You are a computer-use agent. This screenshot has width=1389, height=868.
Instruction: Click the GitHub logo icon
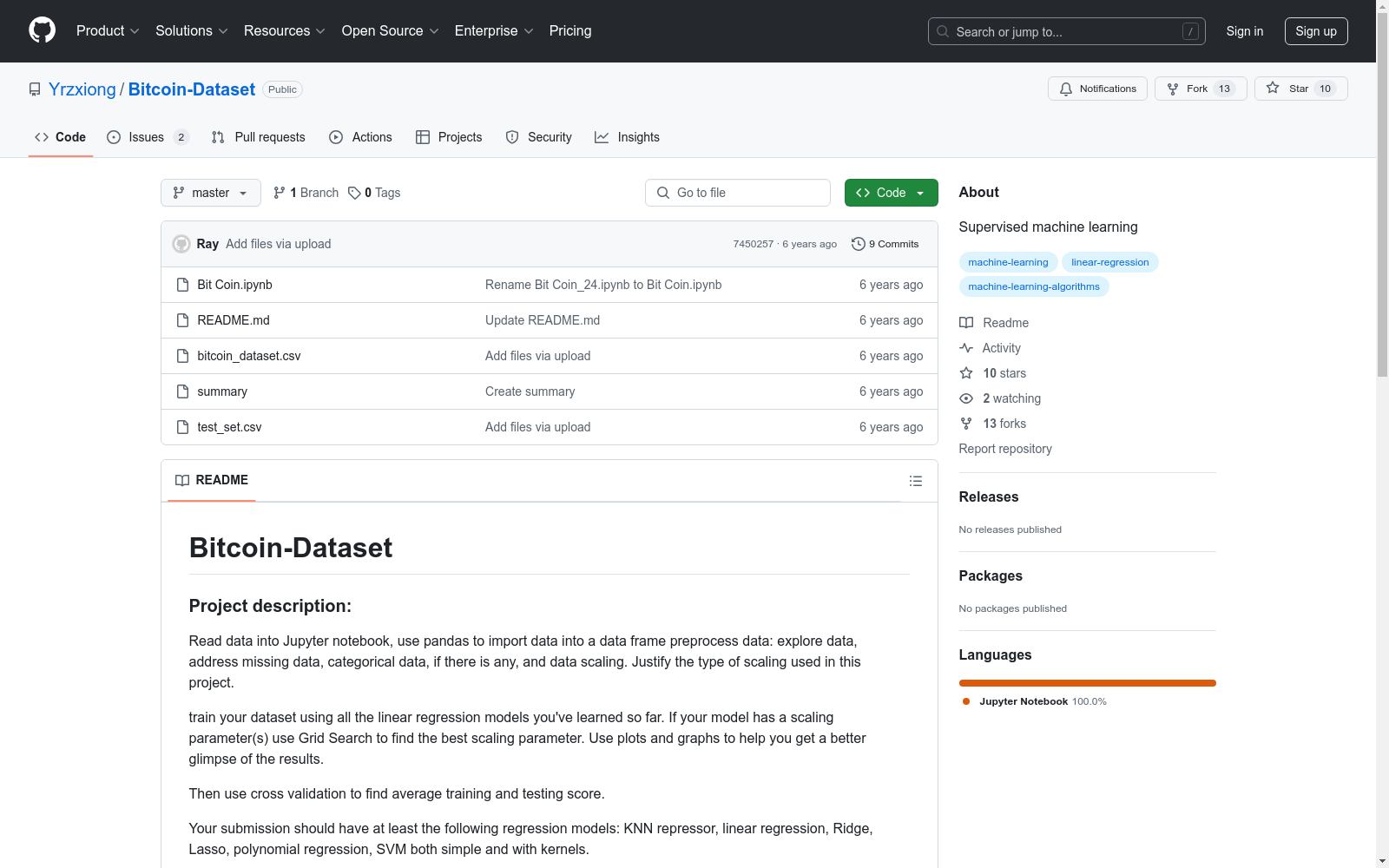42,30
